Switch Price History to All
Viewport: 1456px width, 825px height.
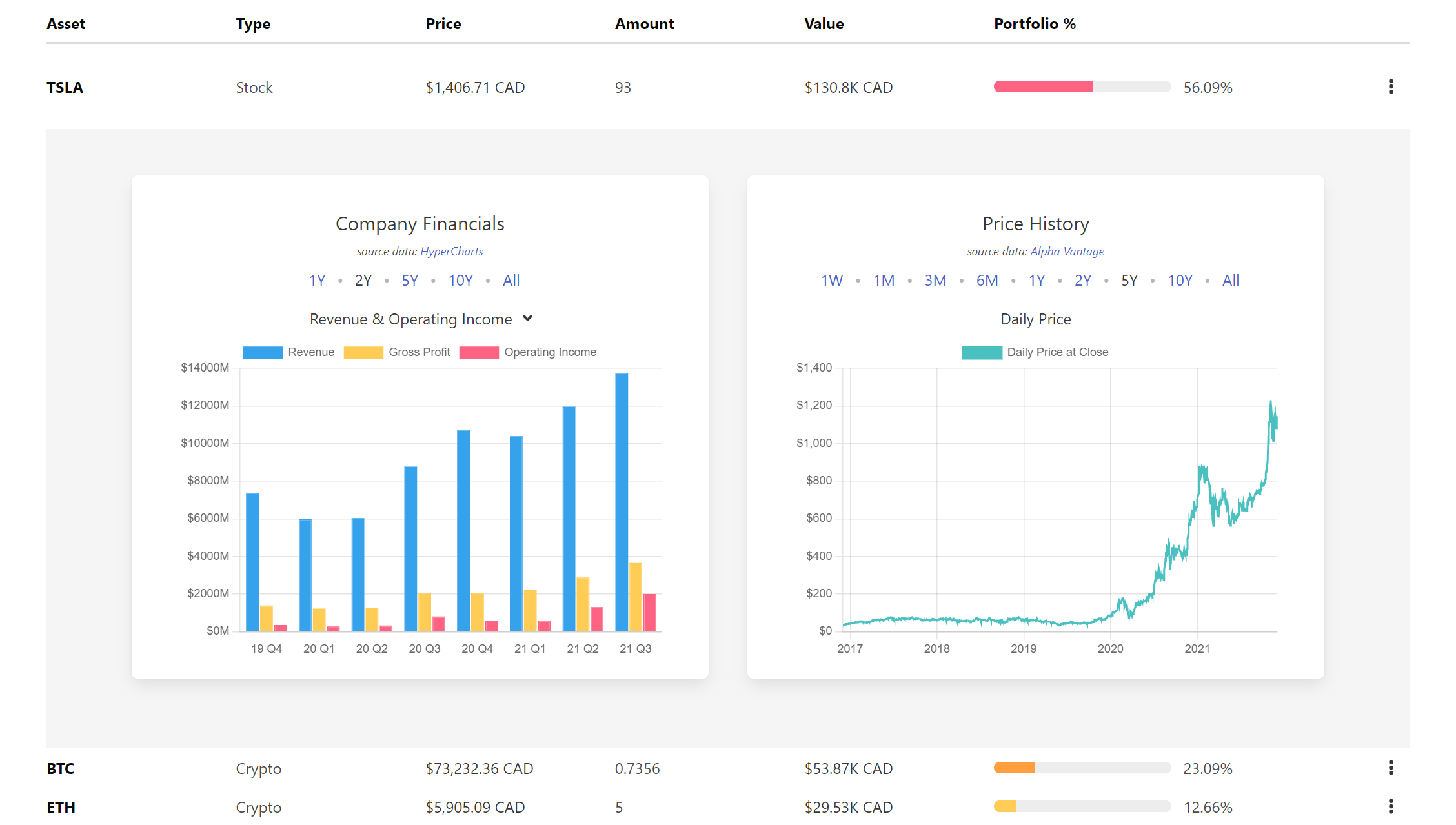tap(1231, 281)
